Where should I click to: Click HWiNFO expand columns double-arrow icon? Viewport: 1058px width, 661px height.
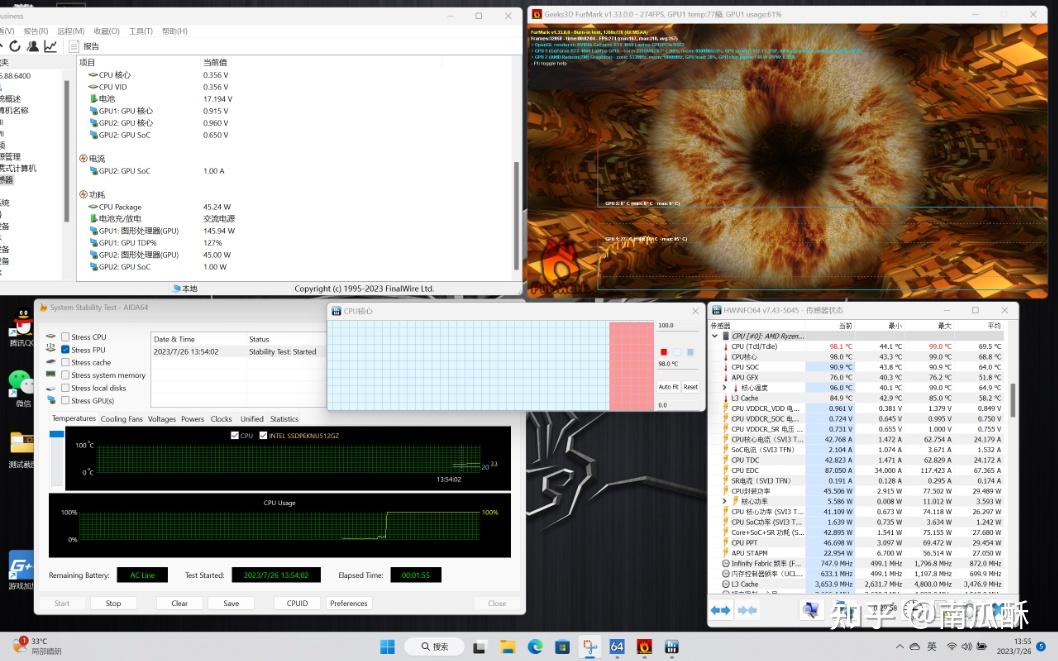click(720, 610)
